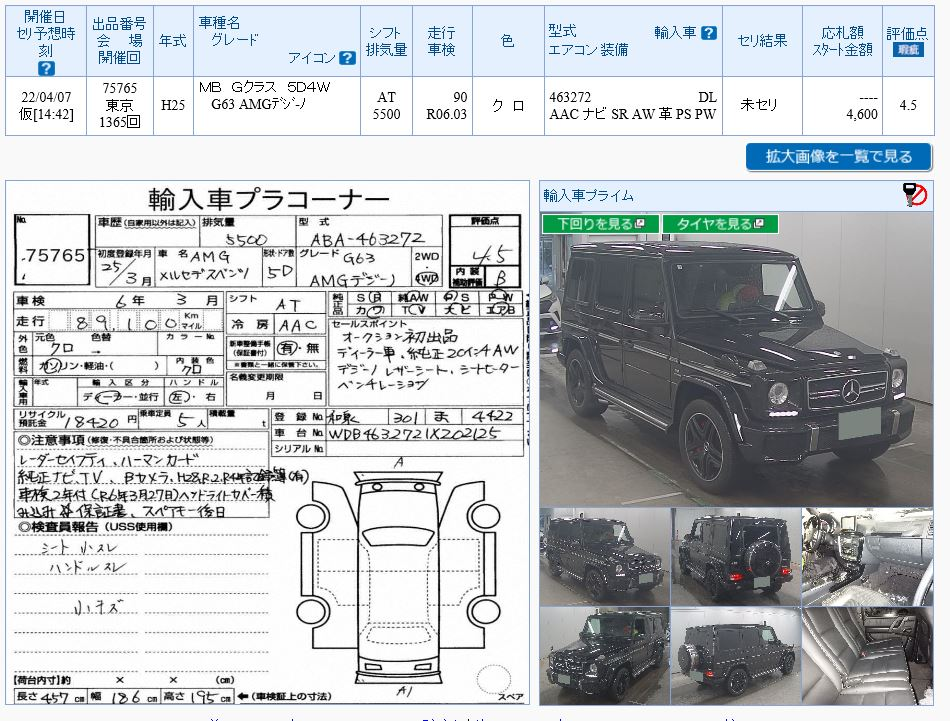Image resolution: width=950 pixels, height=721 pixels.
Task: Open leather rear seat thumbnail
Action: tap(868, 656)
